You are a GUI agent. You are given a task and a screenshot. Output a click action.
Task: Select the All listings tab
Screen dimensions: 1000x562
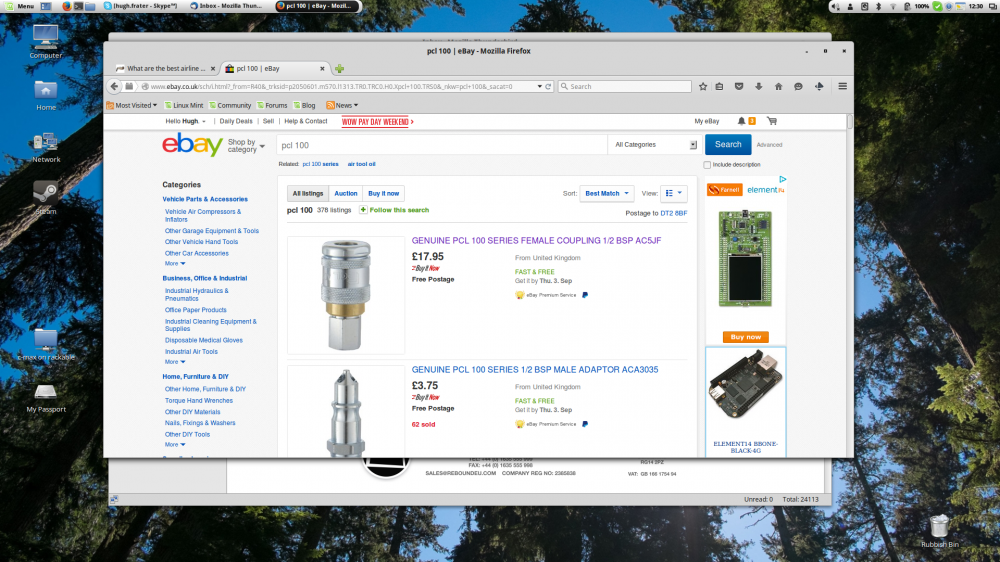coord(307,193)
